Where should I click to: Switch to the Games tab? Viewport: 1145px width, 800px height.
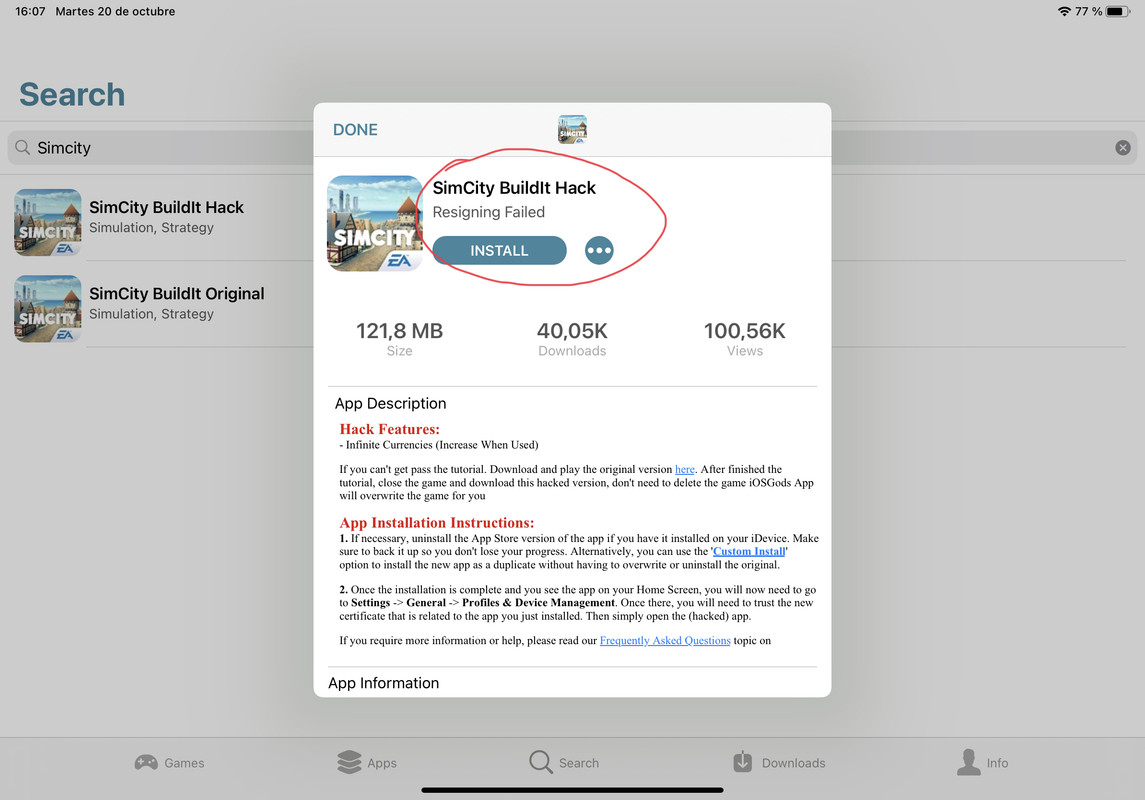tap(169, 763)
